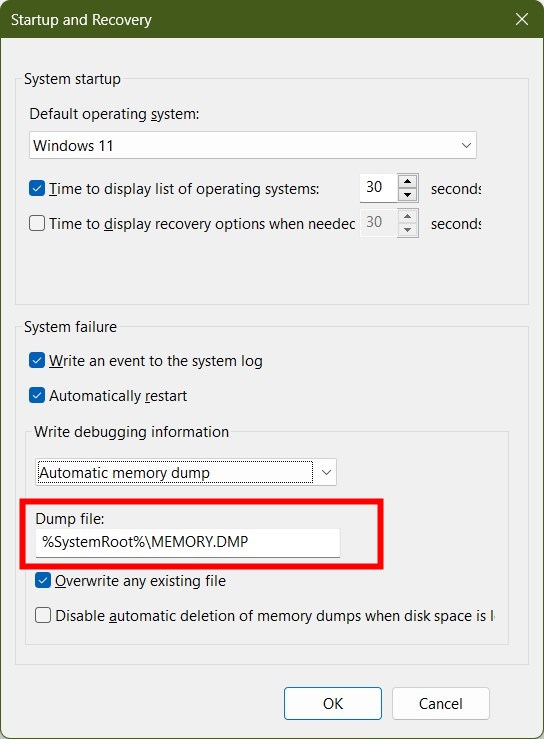Uncheck Write an event to the system log
Screen dimensions: 544x739
(37, 361)
